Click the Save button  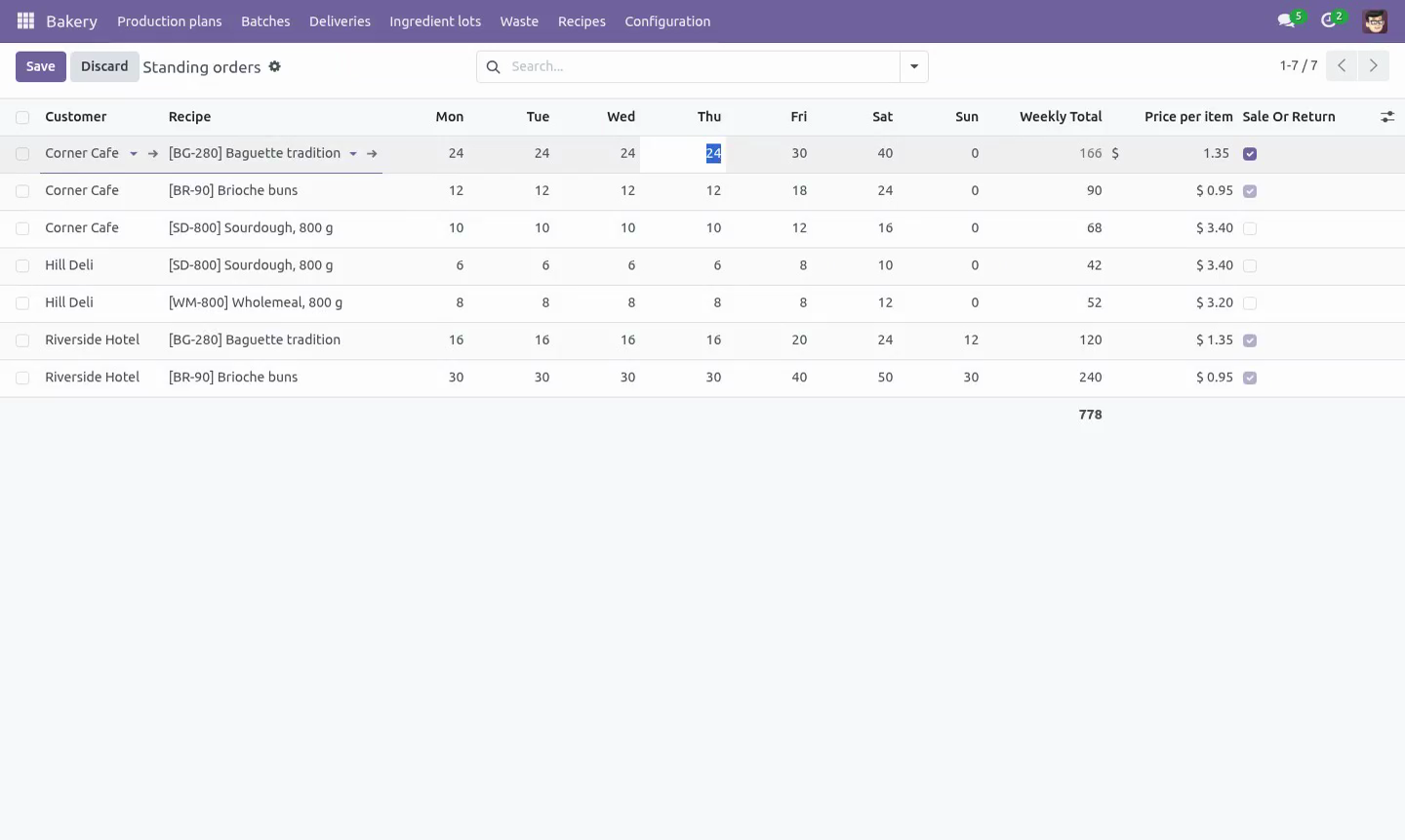point(41,66)
